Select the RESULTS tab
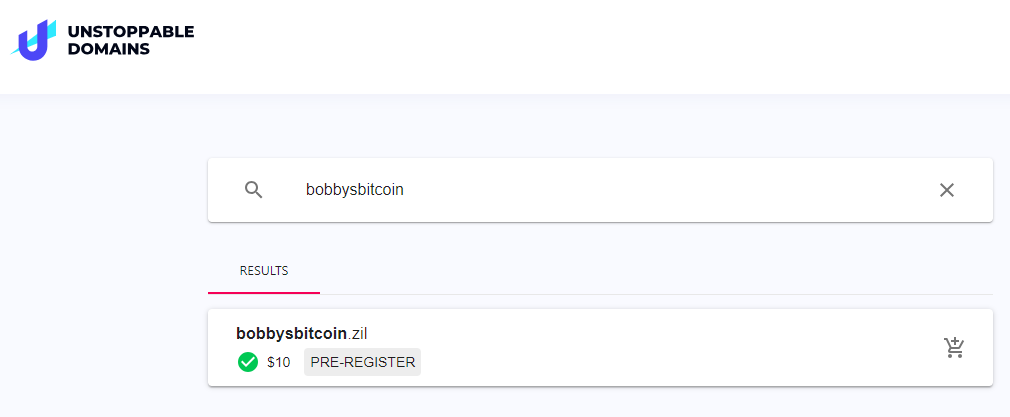 (264, 271)
